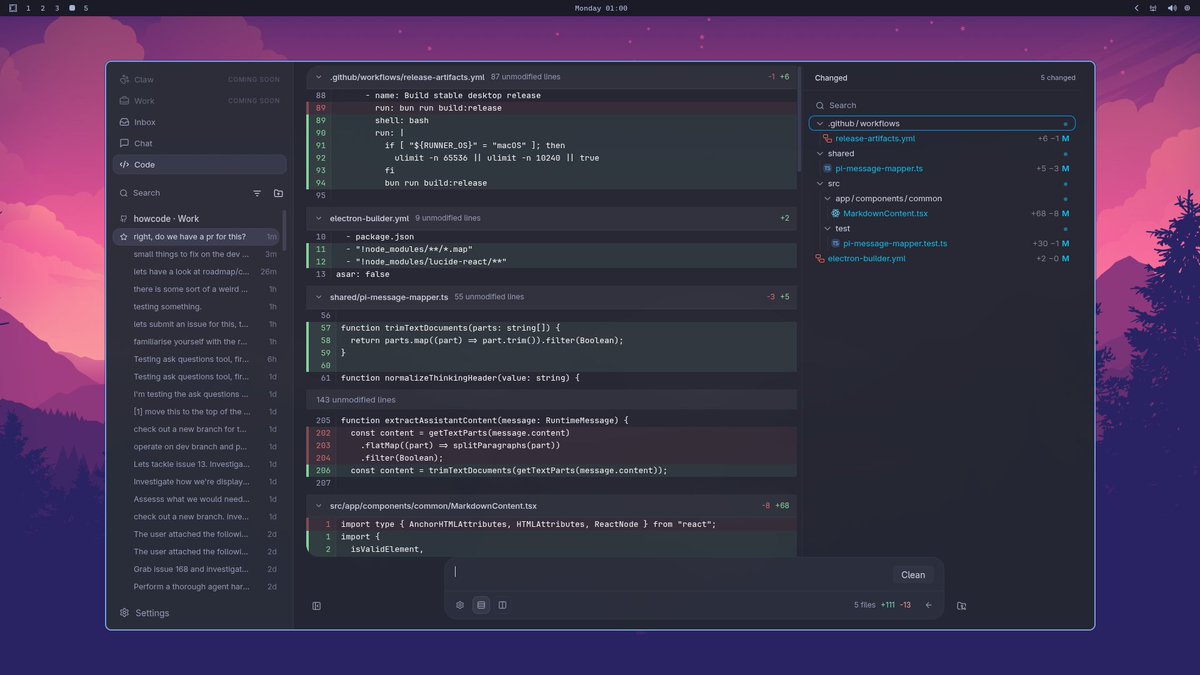
Task: Open session 'testing something.'
Action: [198, 307]
